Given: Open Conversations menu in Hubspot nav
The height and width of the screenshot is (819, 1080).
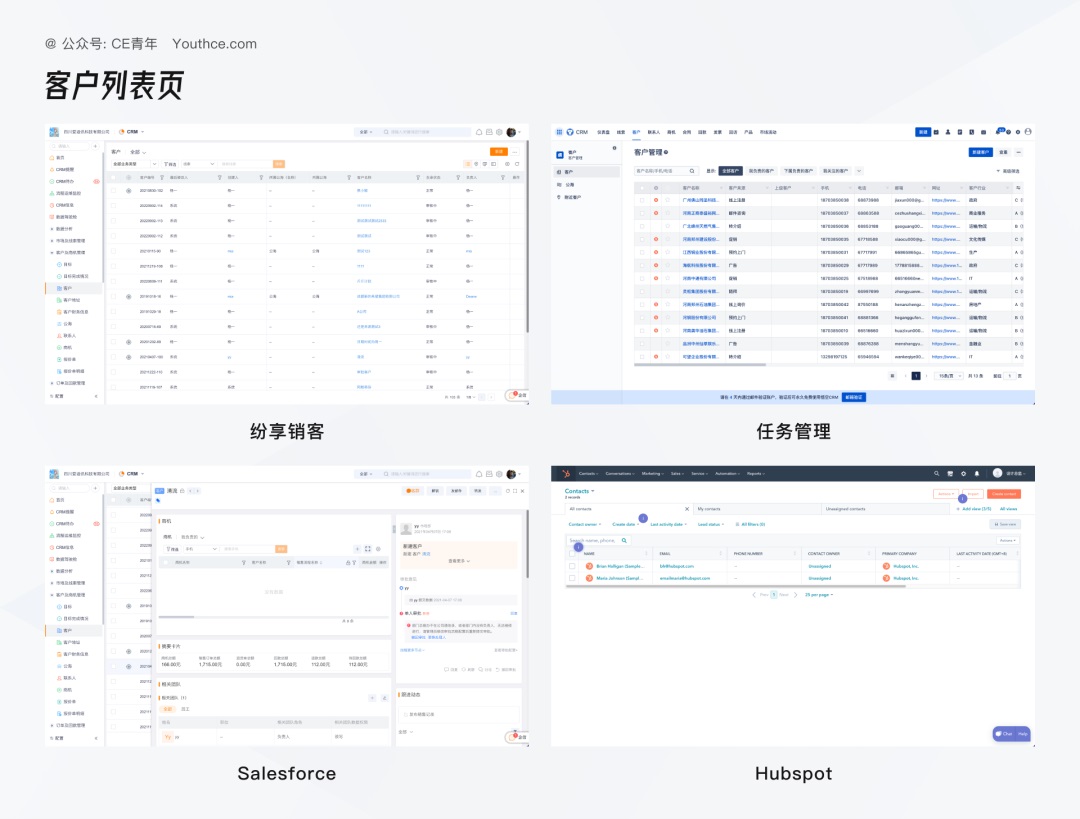Looking at the screenshot, I should coord(619,474).
